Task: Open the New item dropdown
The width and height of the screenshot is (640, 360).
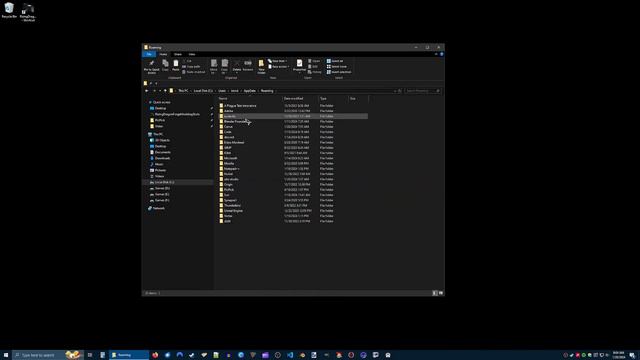Action: point(278,61)
